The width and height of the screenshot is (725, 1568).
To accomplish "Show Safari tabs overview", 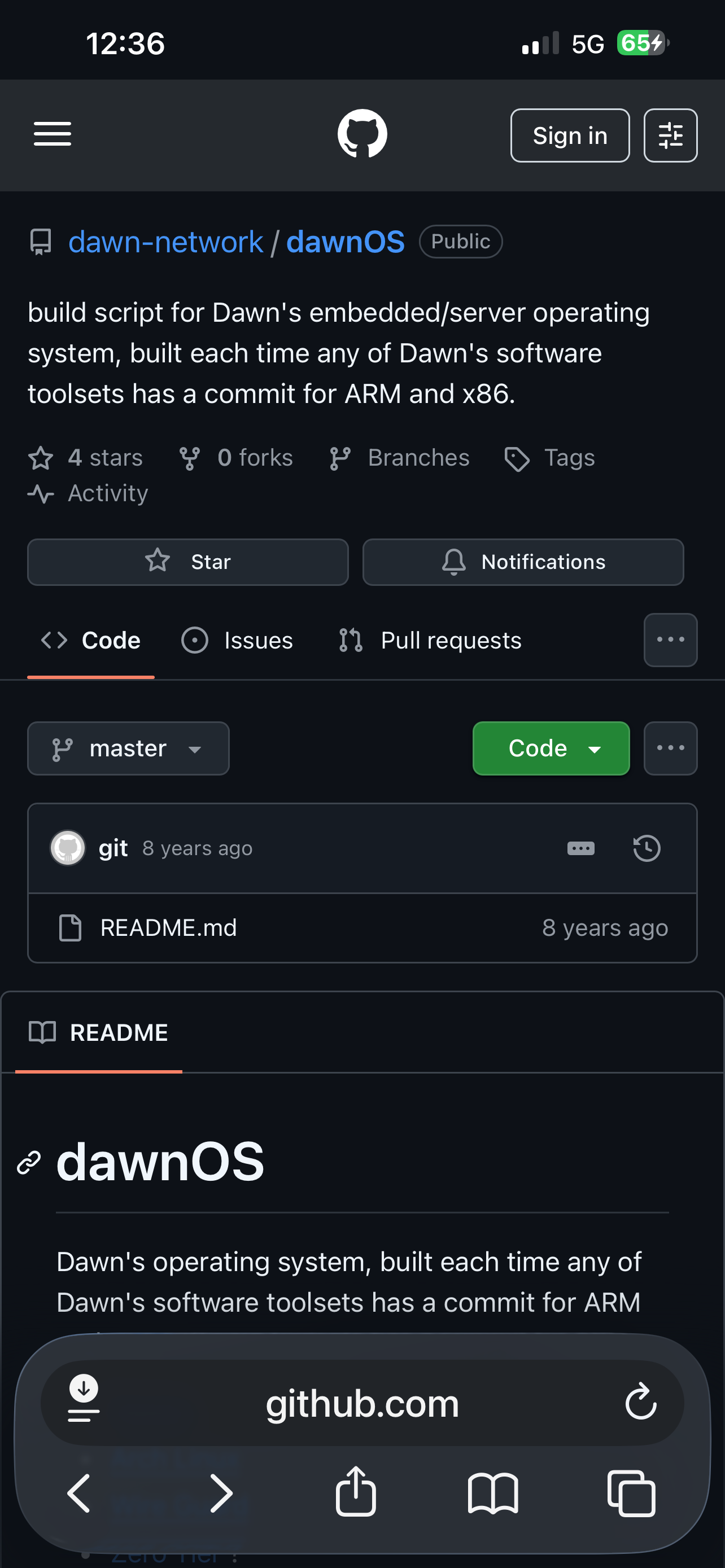I will point(631,1492).
